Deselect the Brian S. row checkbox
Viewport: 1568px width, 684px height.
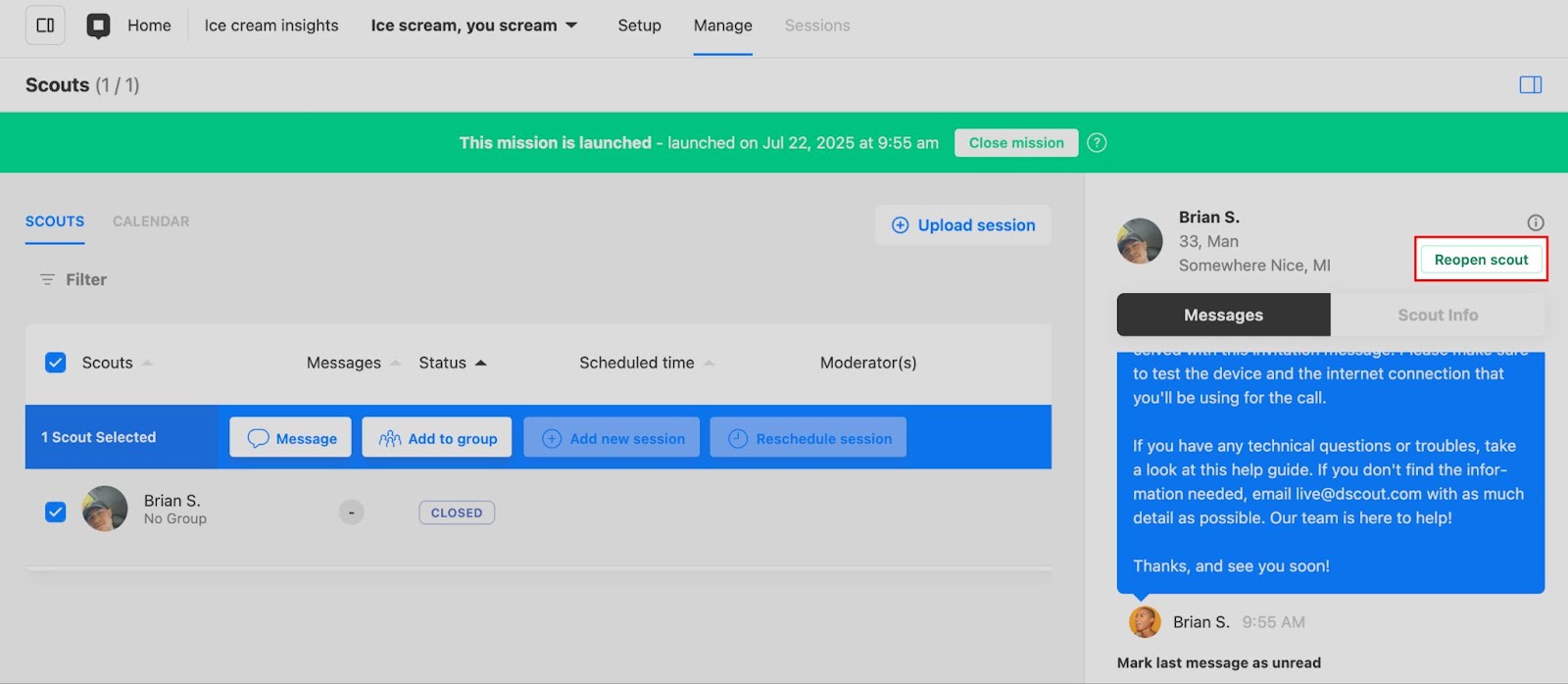click(x=56, y=512)
